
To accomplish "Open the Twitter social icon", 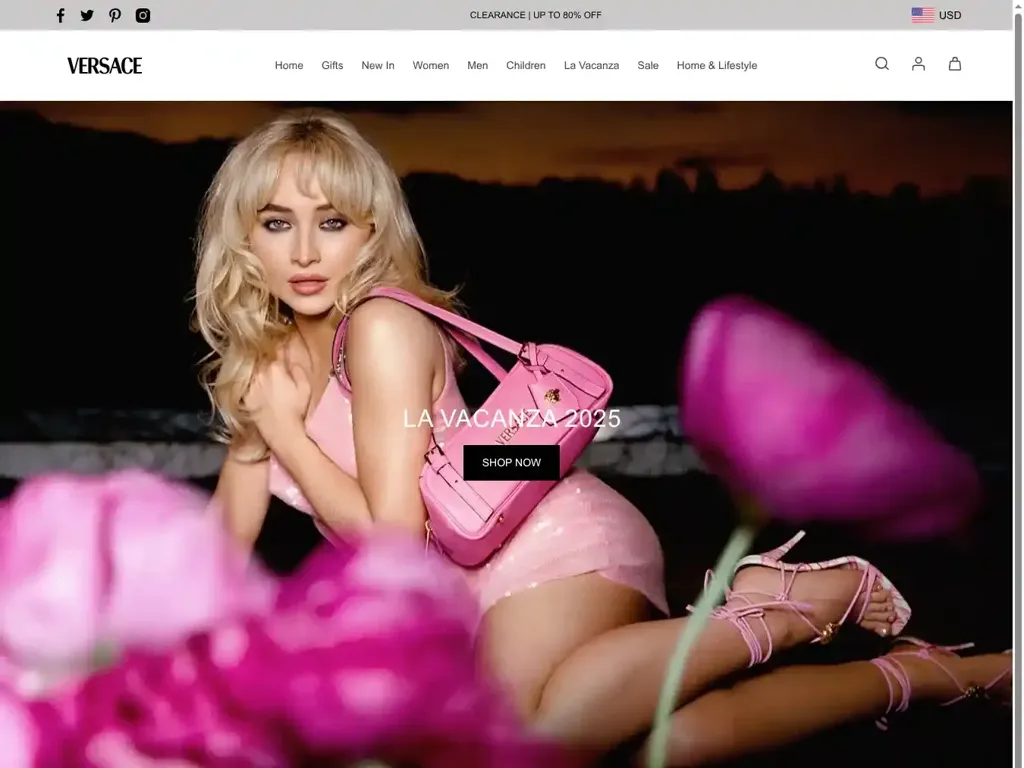I will [x=87, y=15].
